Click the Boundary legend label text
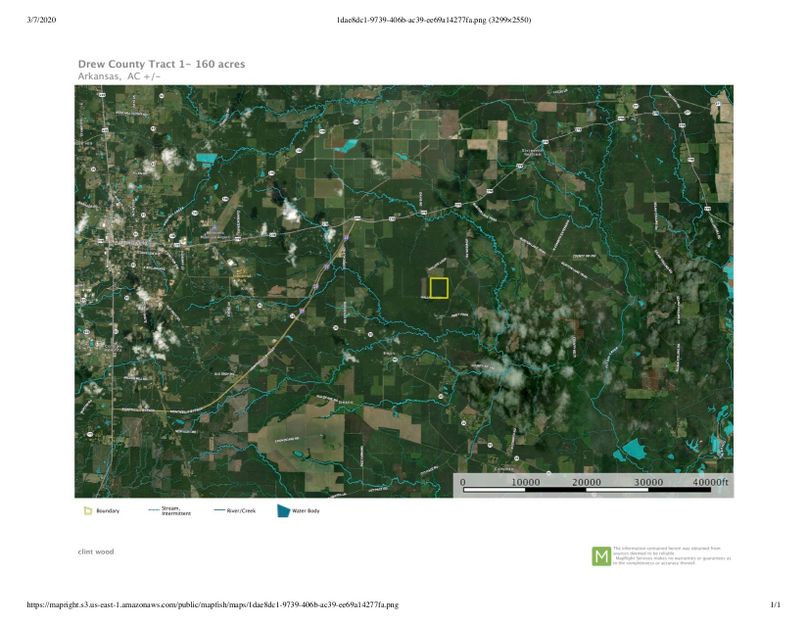 pos(108,511)
